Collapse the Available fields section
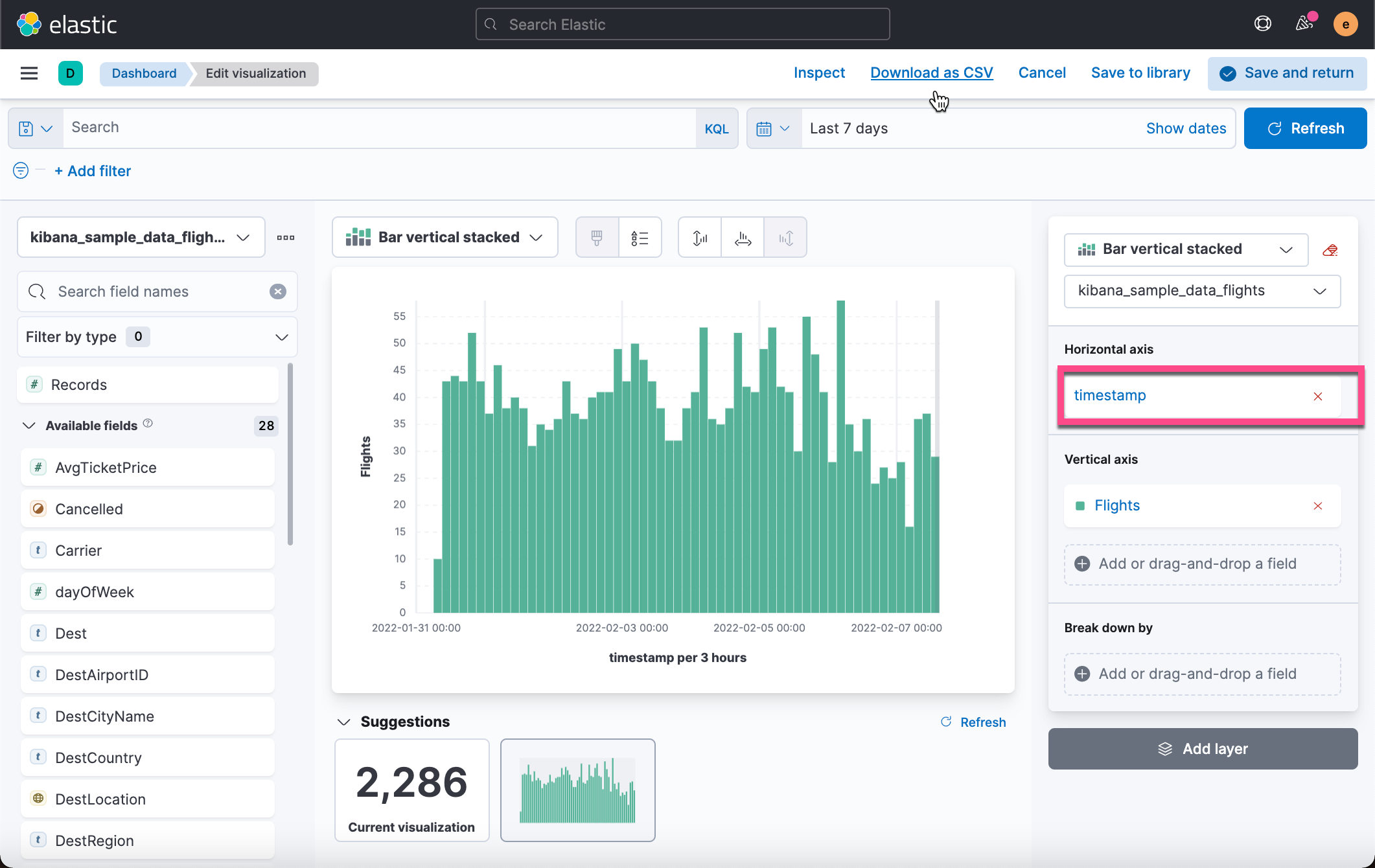The image size is (1375, 868). tap(29, 426)
